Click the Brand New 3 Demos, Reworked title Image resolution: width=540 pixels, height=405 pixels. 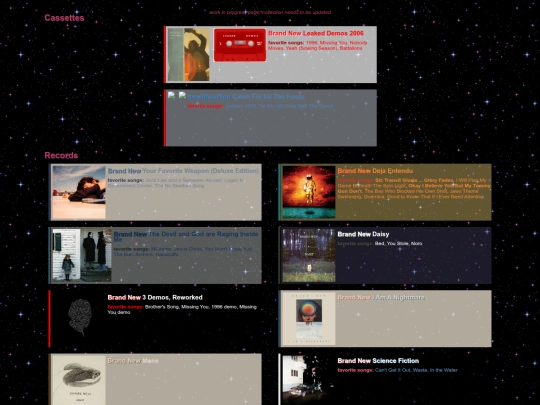(155, 298)
